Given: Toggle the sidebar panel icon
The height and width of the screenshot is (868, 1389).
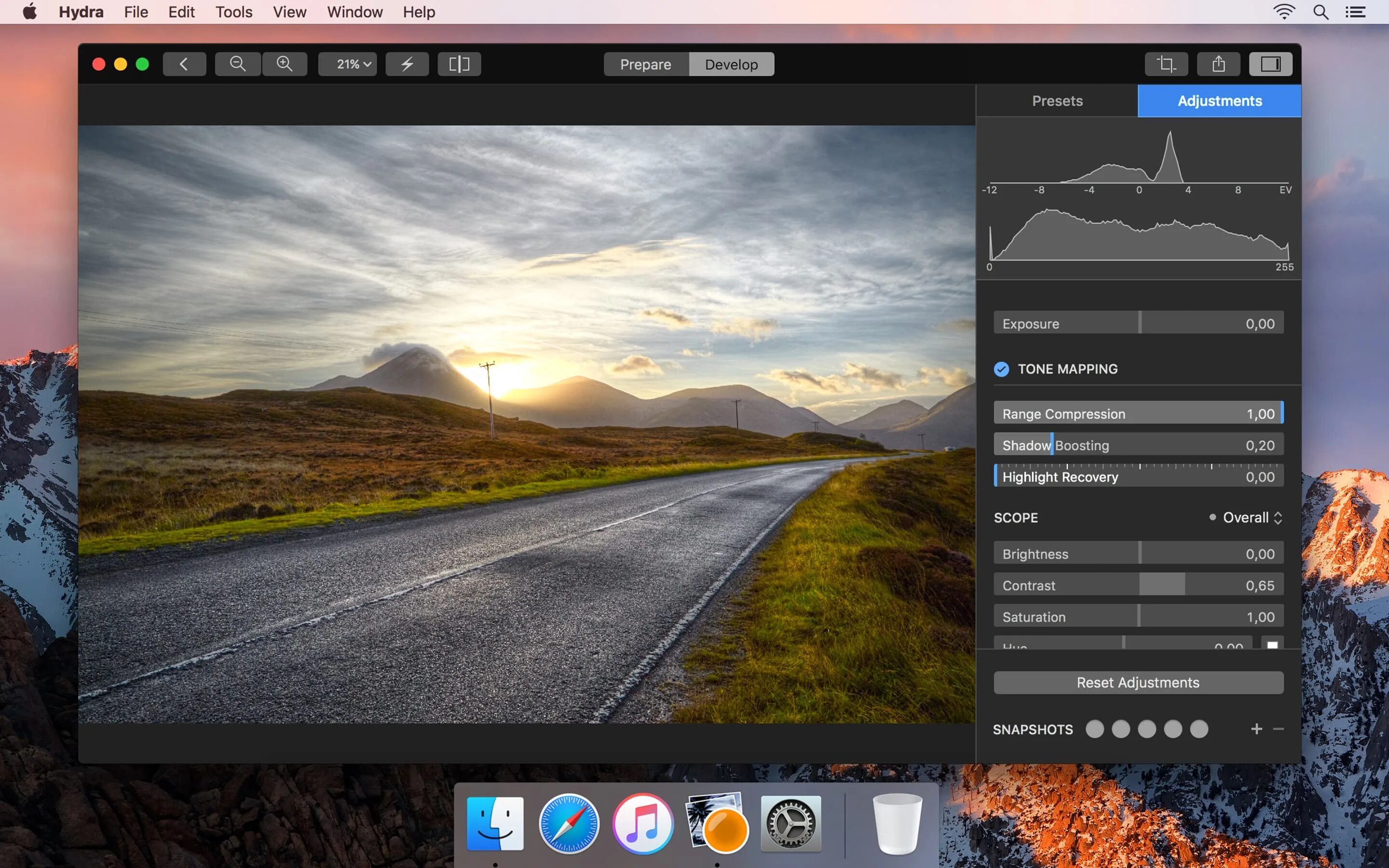Looking at the screenshot, I should click(x=1270, y=64).
